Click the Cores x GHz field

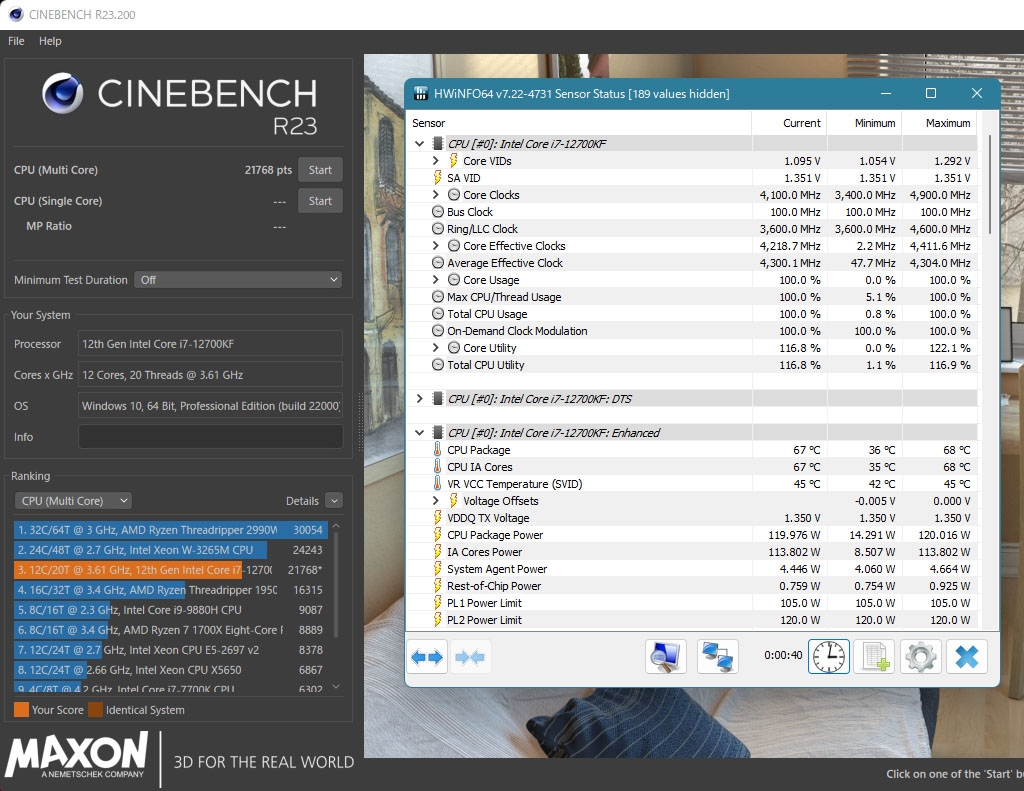click(x=210, y=375)
